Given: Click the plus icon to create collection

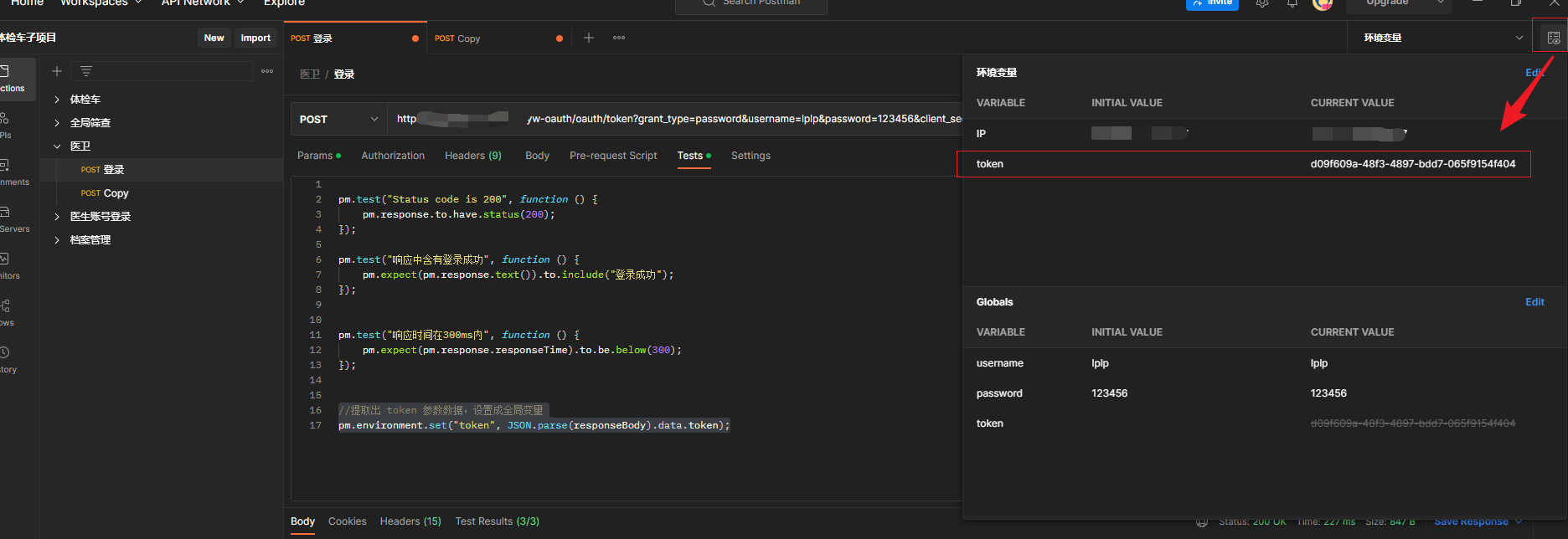Looking at the screenshot, I should 57,71.
